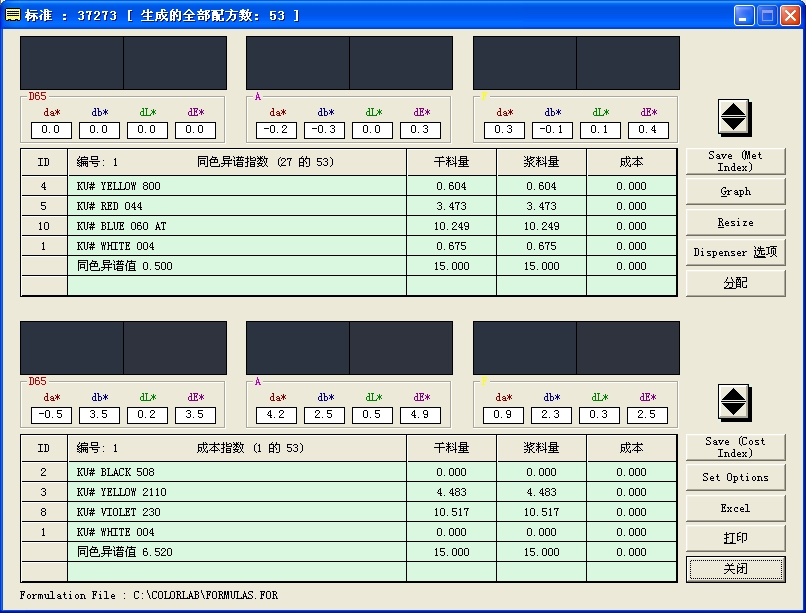Click upper F illuminant db* field -0.1
This screenshot has height=613, width=806.
coord(552,130)
